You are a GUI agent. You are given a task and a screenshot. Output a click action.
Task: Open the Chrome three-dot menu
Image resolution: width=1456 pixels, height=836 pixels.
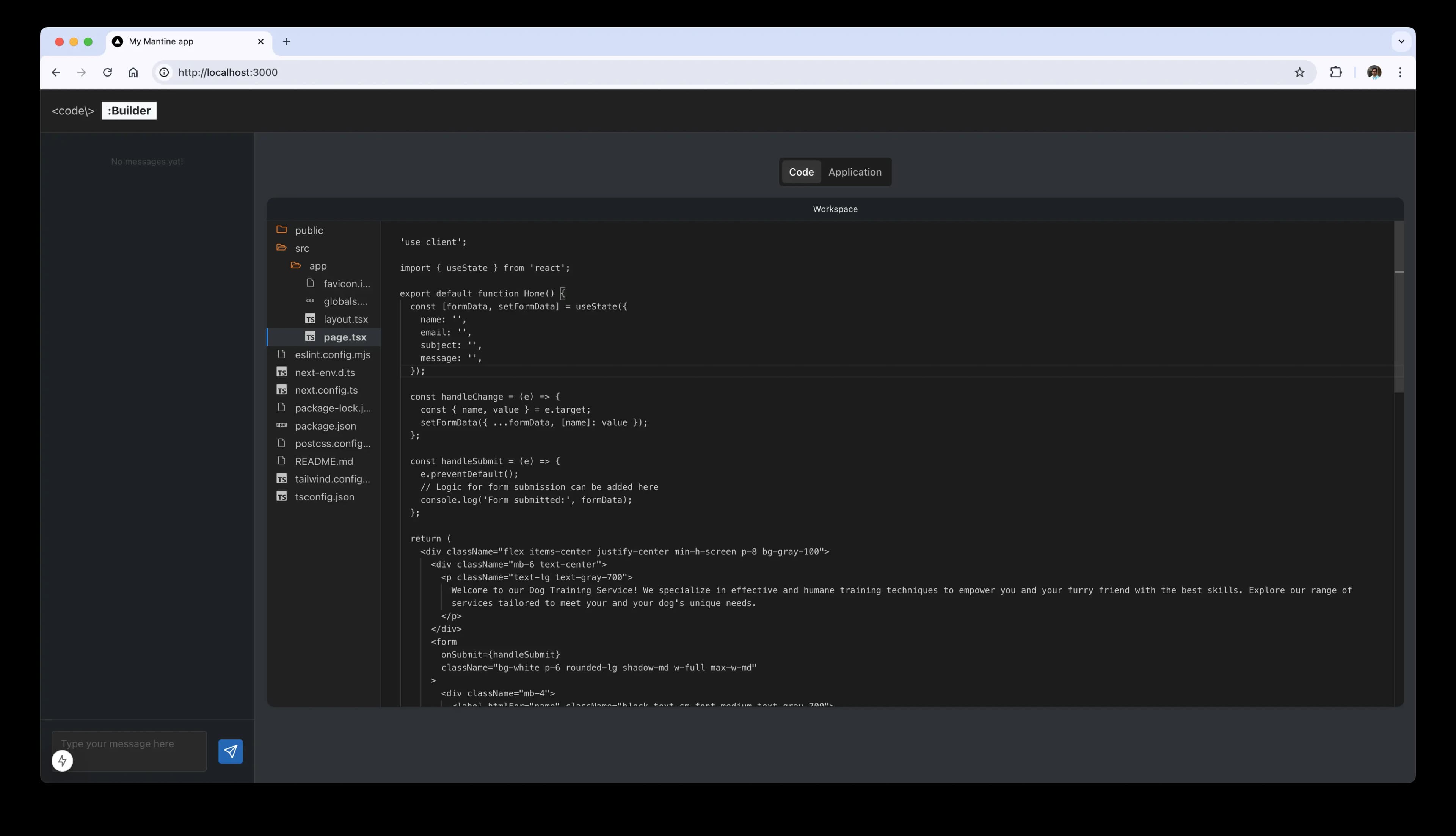click(x=1400, y=72)
